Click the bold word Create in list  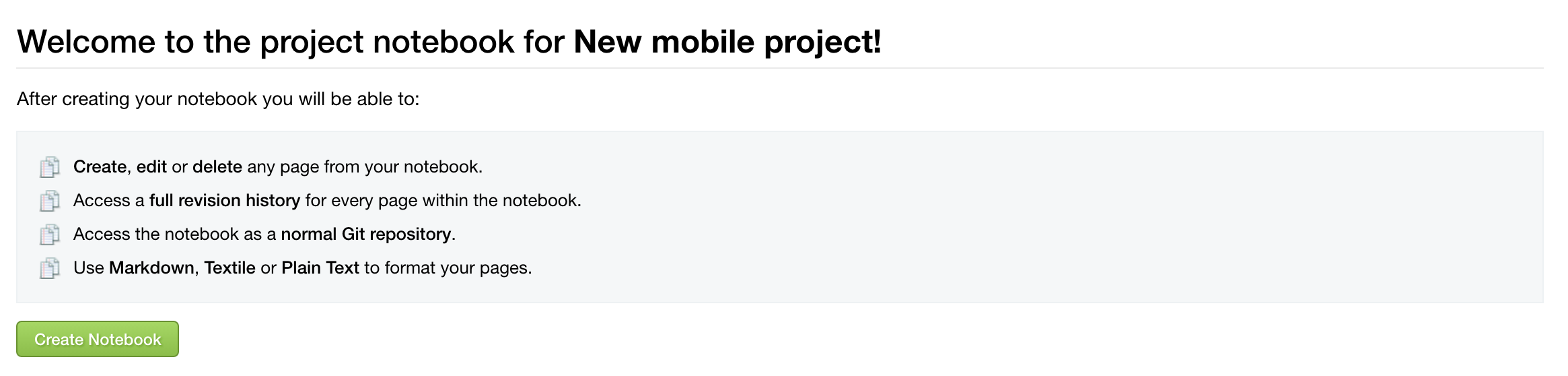tap(100, 166)
